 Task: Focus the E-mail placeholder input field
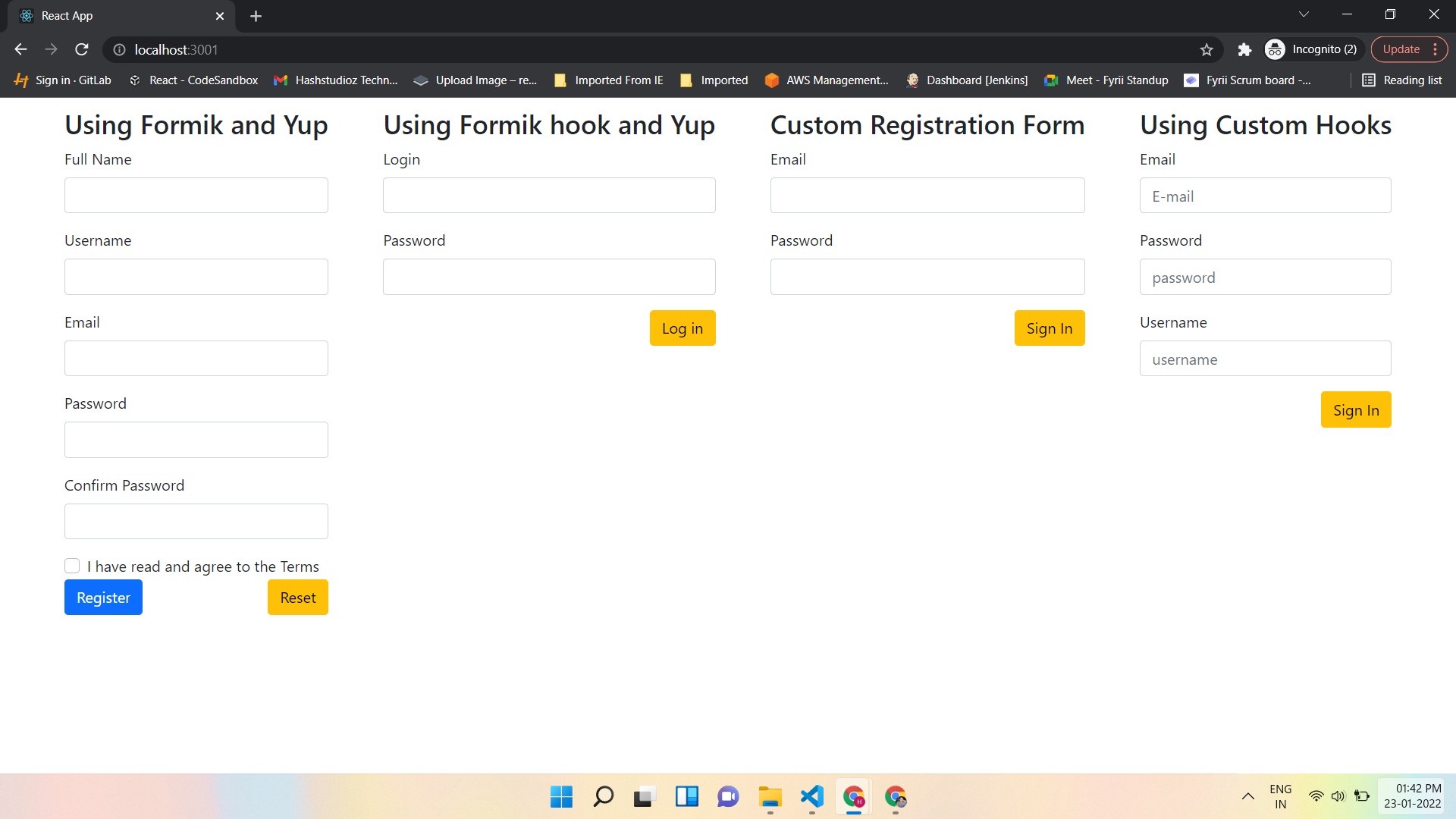point(1265,196)
